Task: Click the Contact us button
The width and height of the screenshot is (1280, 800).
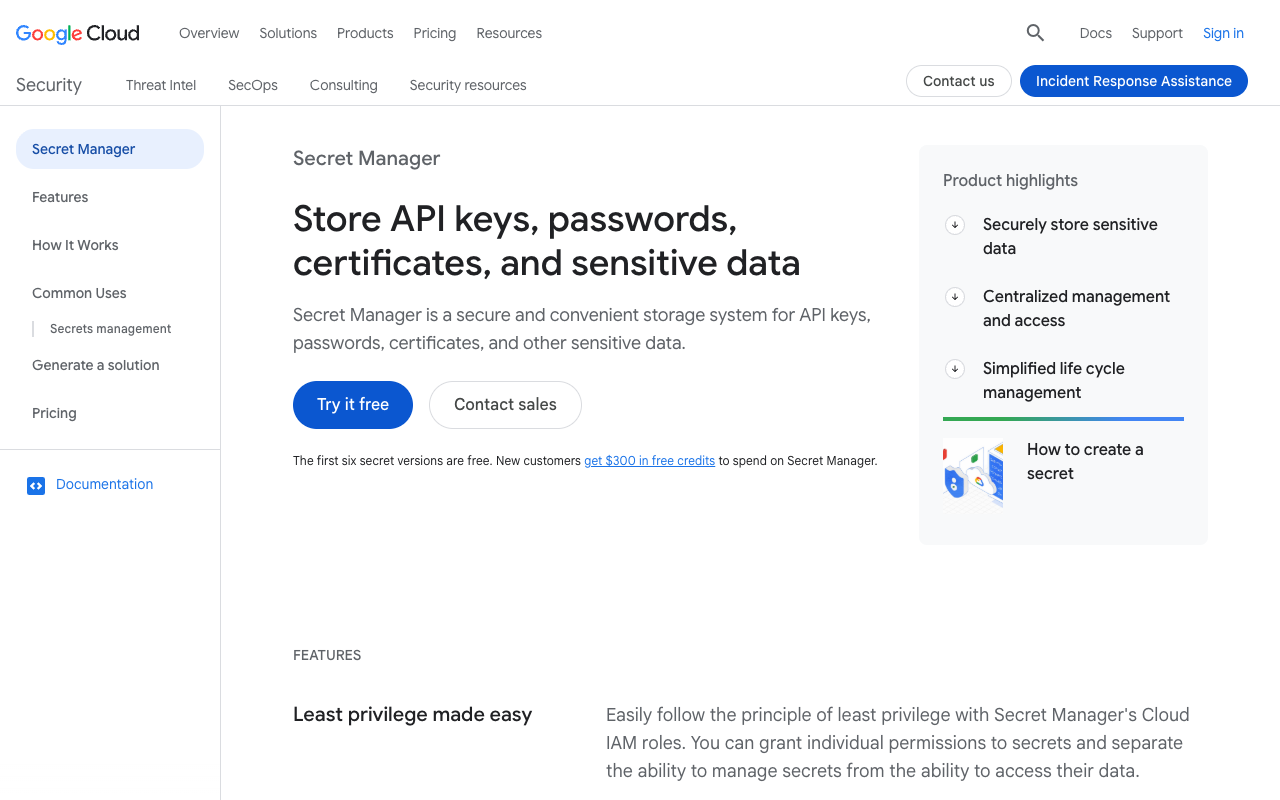Action: (x=959, y=81)
